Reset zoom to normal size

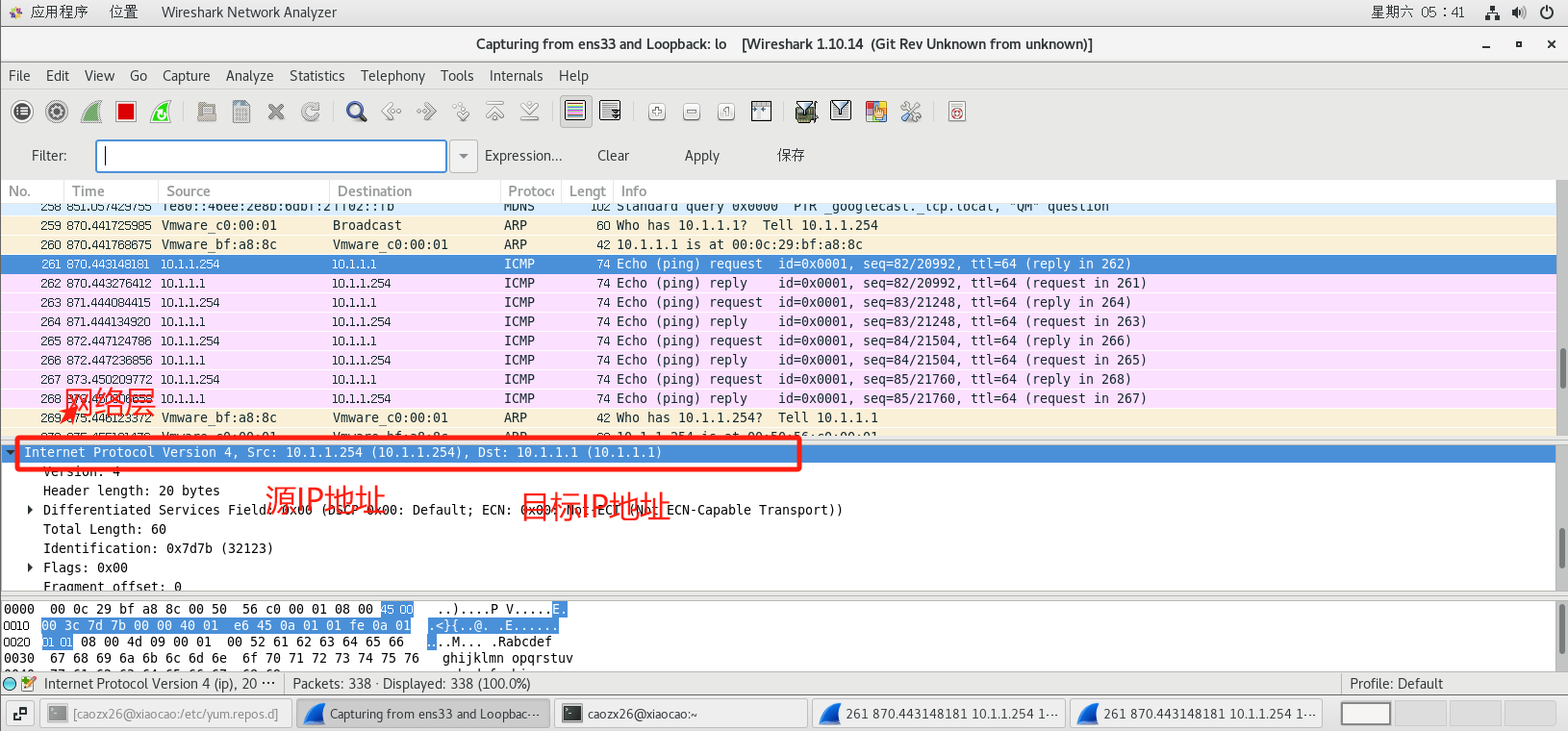click(x=726, y=112)
